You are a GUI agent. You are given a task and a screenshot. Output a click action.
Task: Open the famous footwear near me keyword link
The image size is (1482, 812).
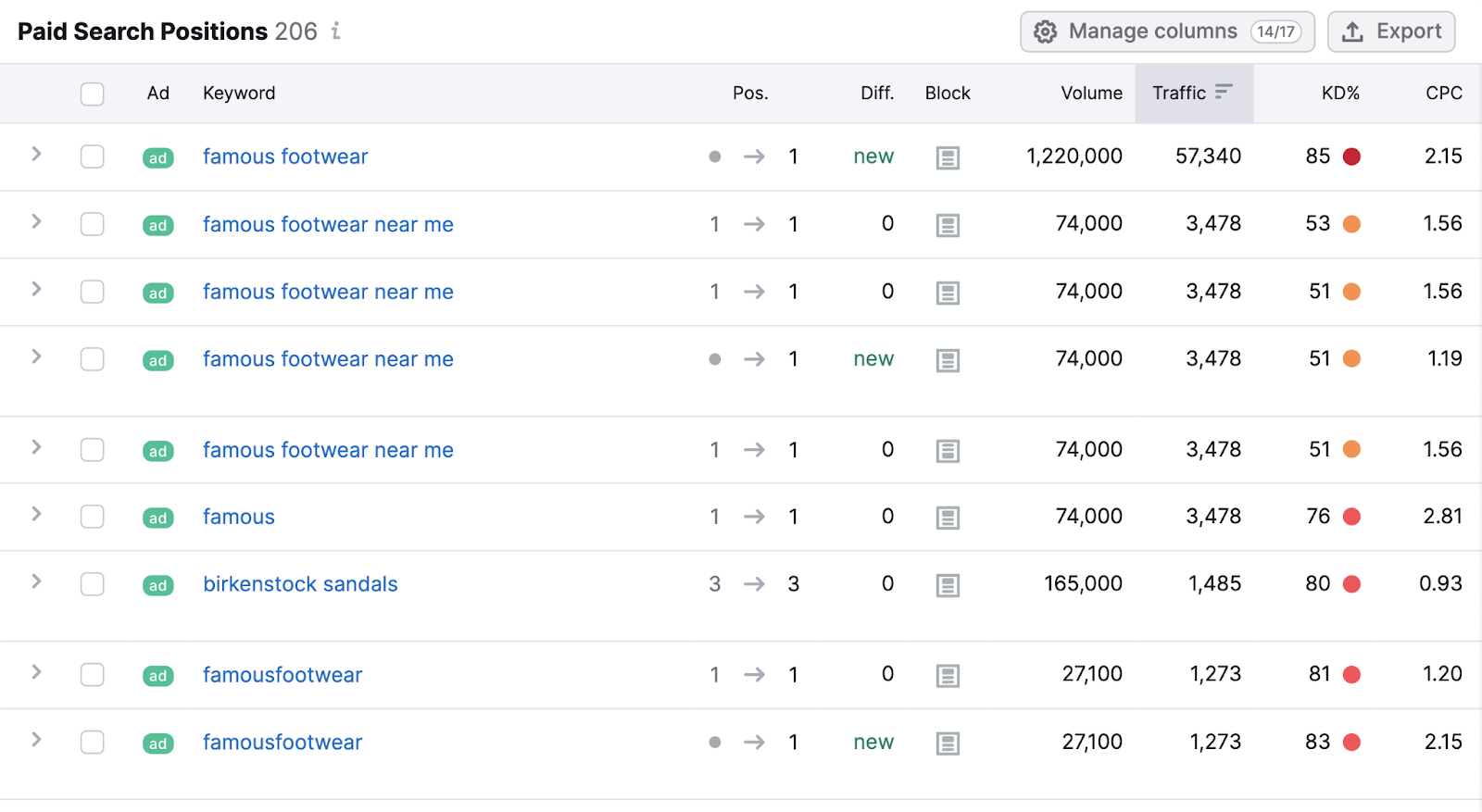(328, 224)
